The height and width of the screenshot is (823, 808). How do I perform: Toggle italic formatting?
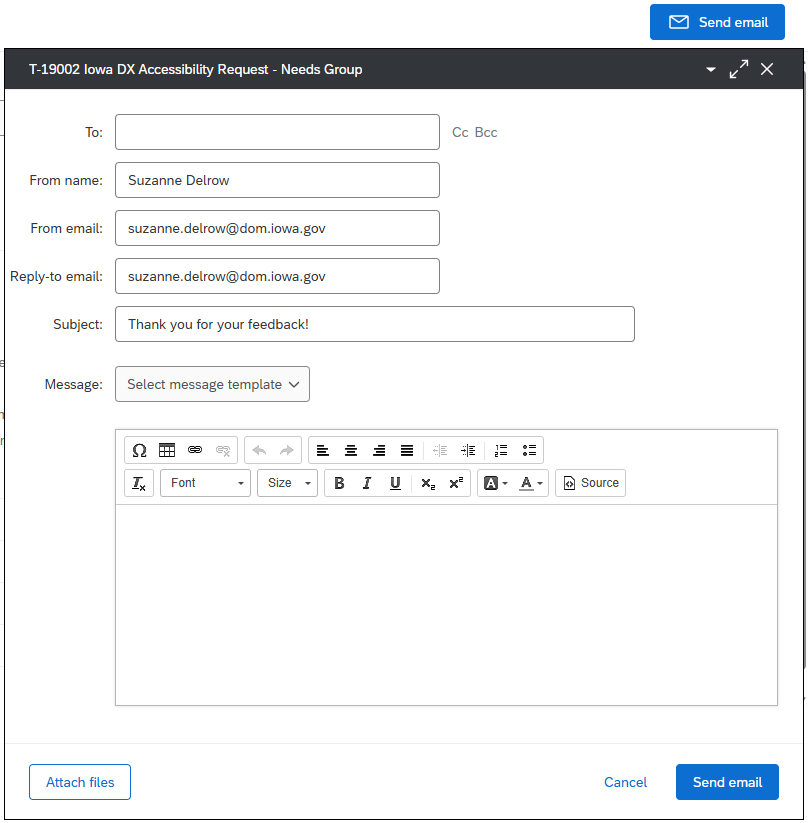[367, 483]
